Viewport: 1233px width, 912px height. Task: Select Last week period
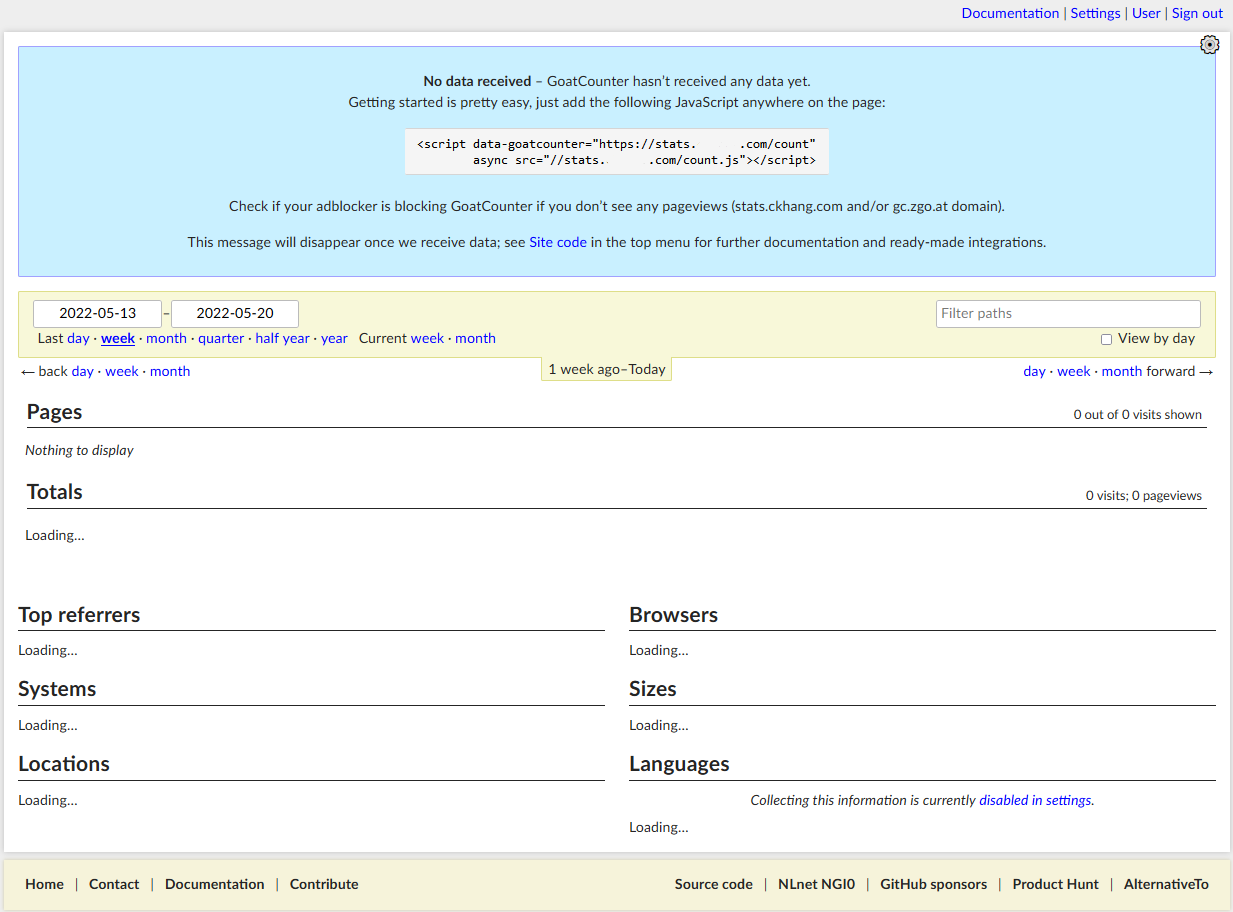[118, 338]
